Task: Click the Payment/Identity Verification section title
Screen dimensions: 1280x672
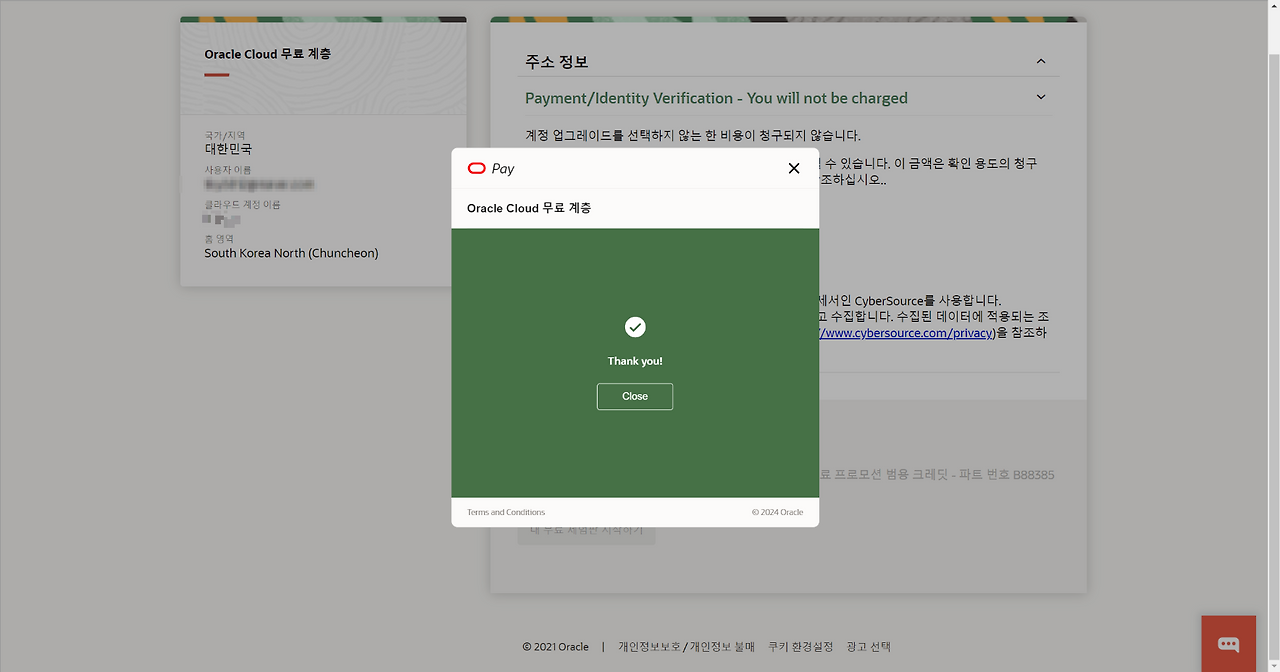Action: click(x=716, y=98)
